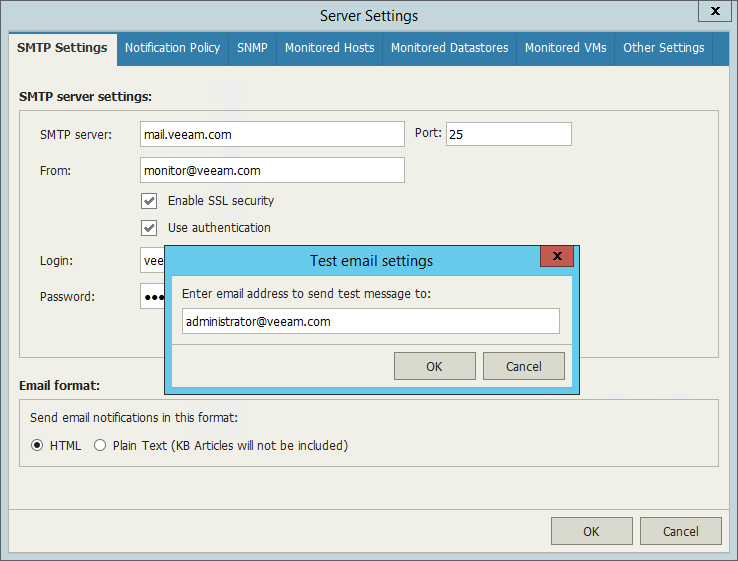Open the Other Settings tab
Image resolution: width=738 pixels, height=561 pixels.
663,48
